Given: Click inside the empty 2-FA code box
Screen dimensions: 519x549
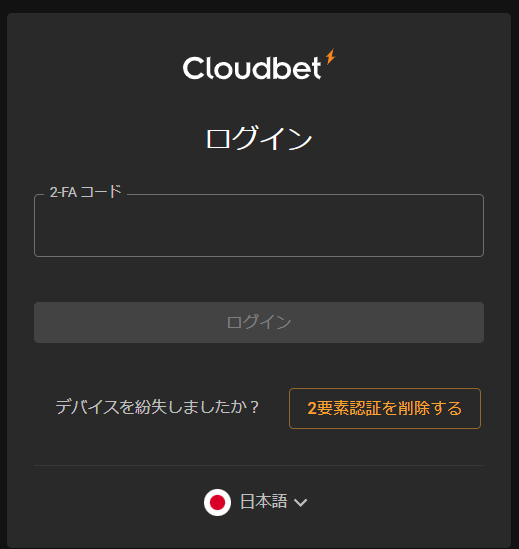Looking at the screenshot, I should 259,225.
